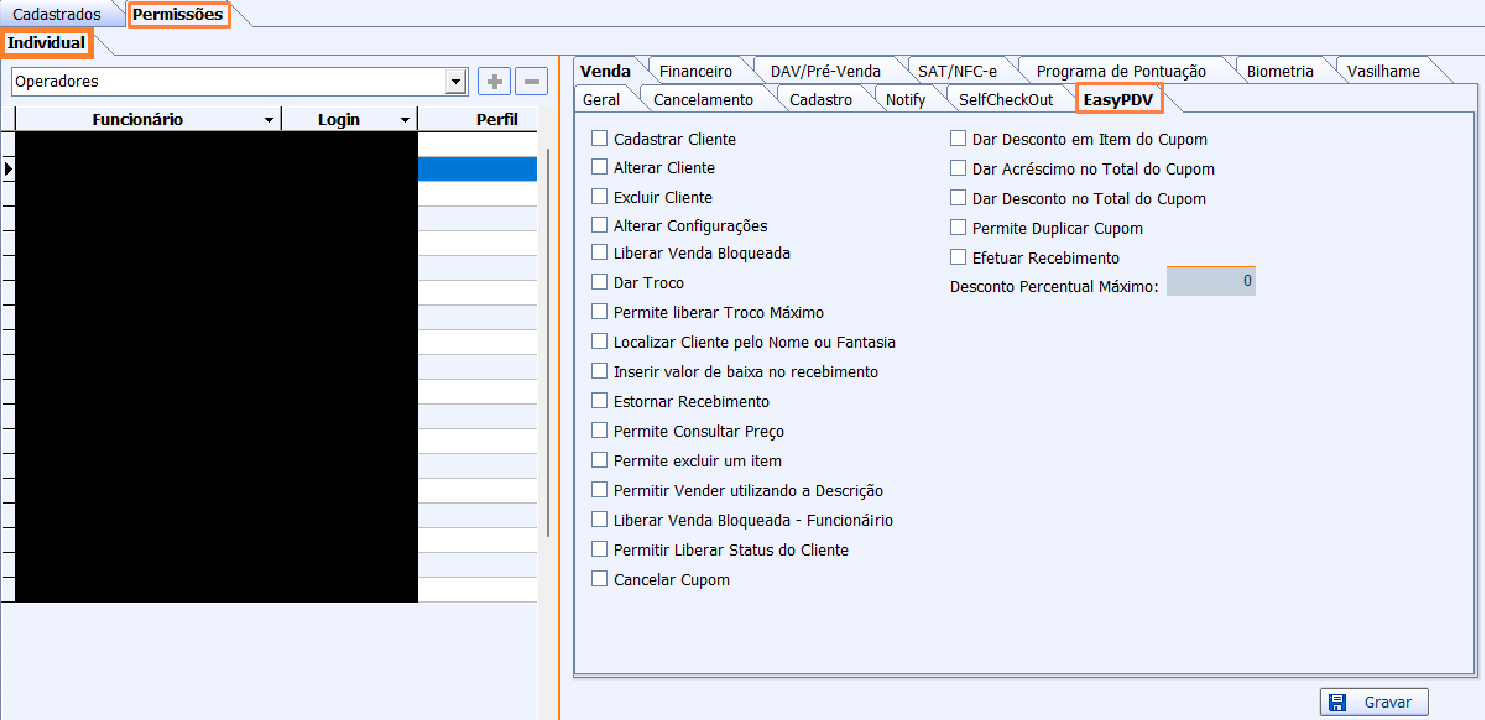Check the Cancelar Cupom option

pyautogui.click(x=600, y=579)
